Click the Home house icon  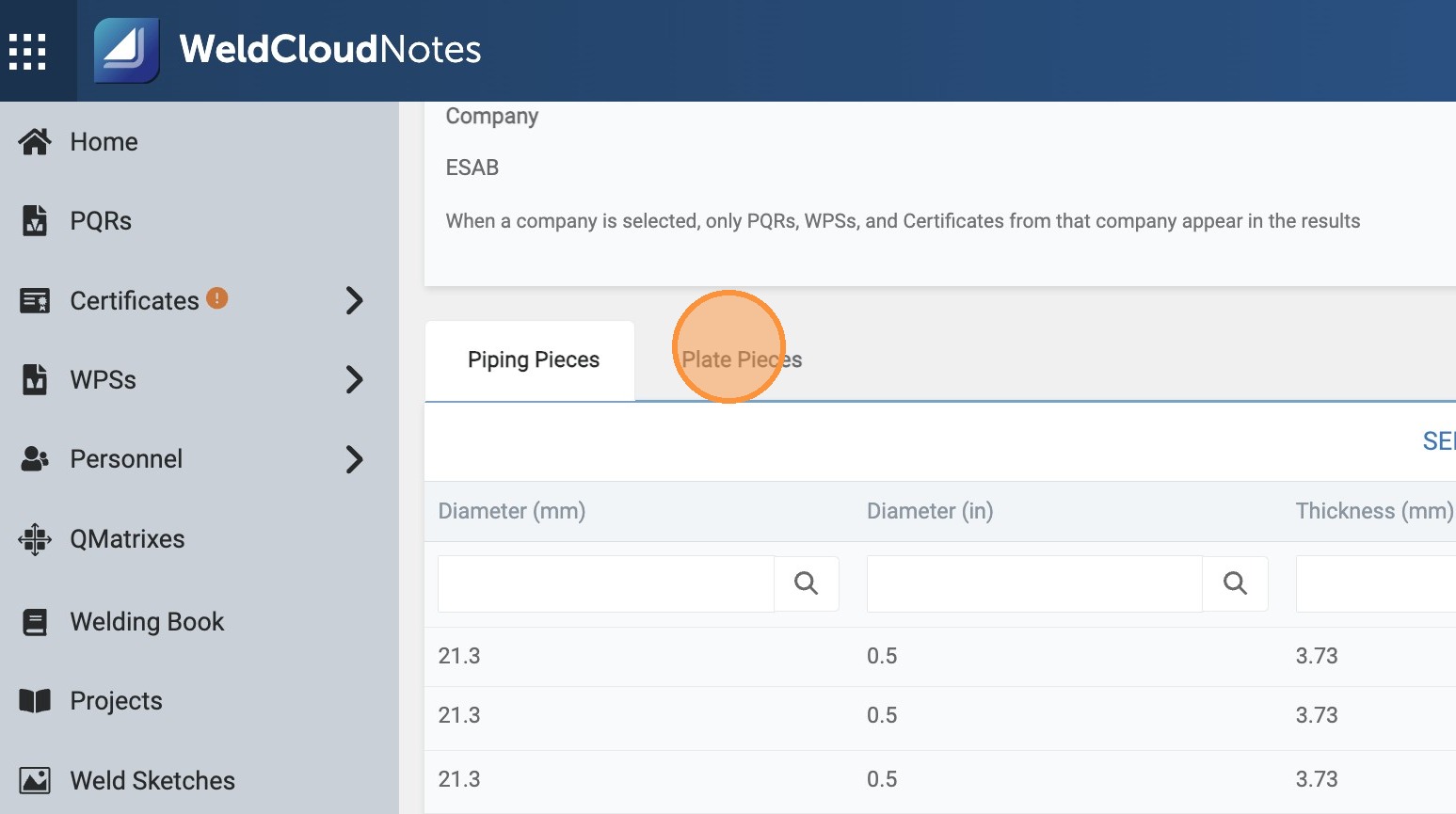[35, 141]
